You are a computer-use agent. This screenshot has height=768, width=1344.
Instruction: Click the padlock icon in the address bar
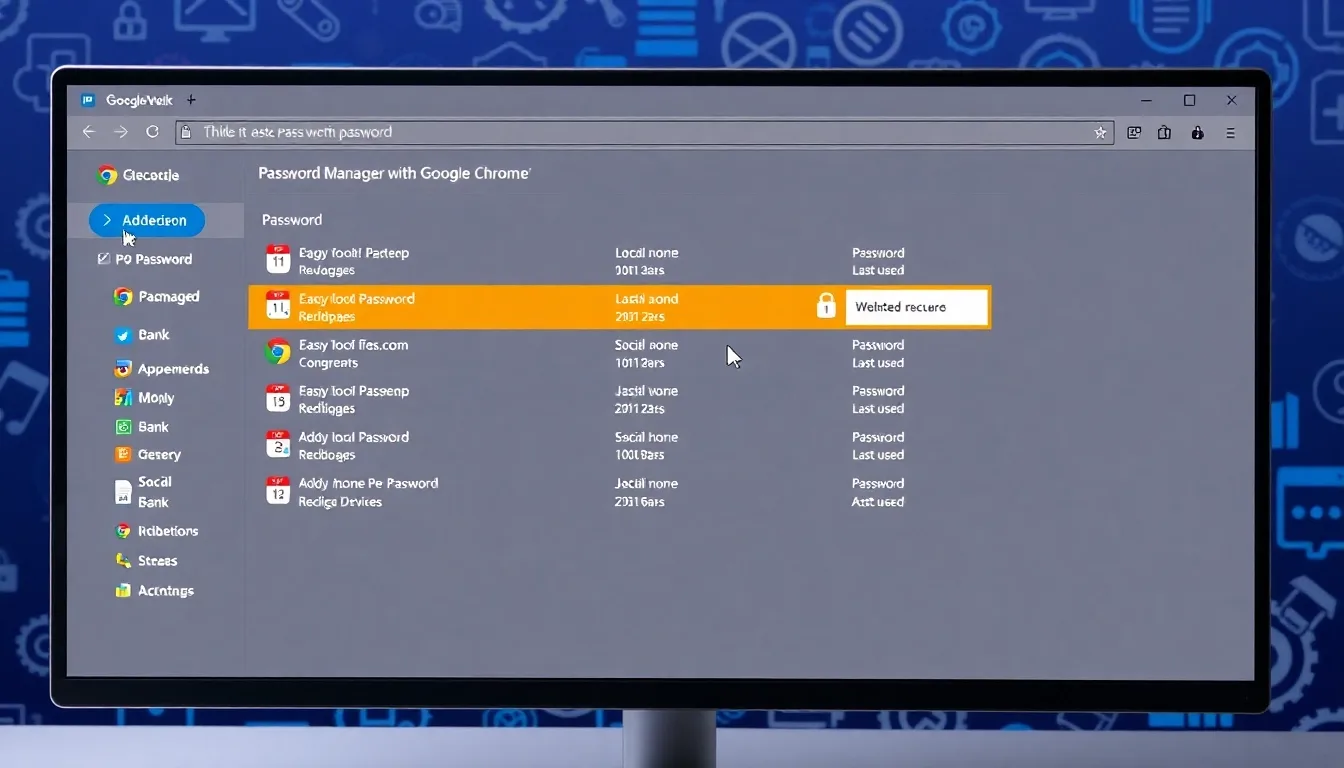184,132
